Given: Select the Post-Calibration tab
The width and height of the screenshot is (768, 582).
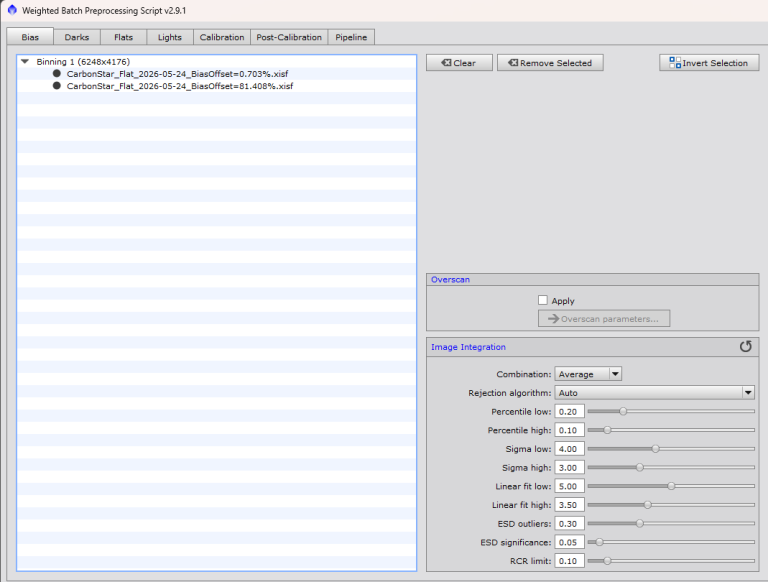Looking at the screenshot, I should (289, 37).
